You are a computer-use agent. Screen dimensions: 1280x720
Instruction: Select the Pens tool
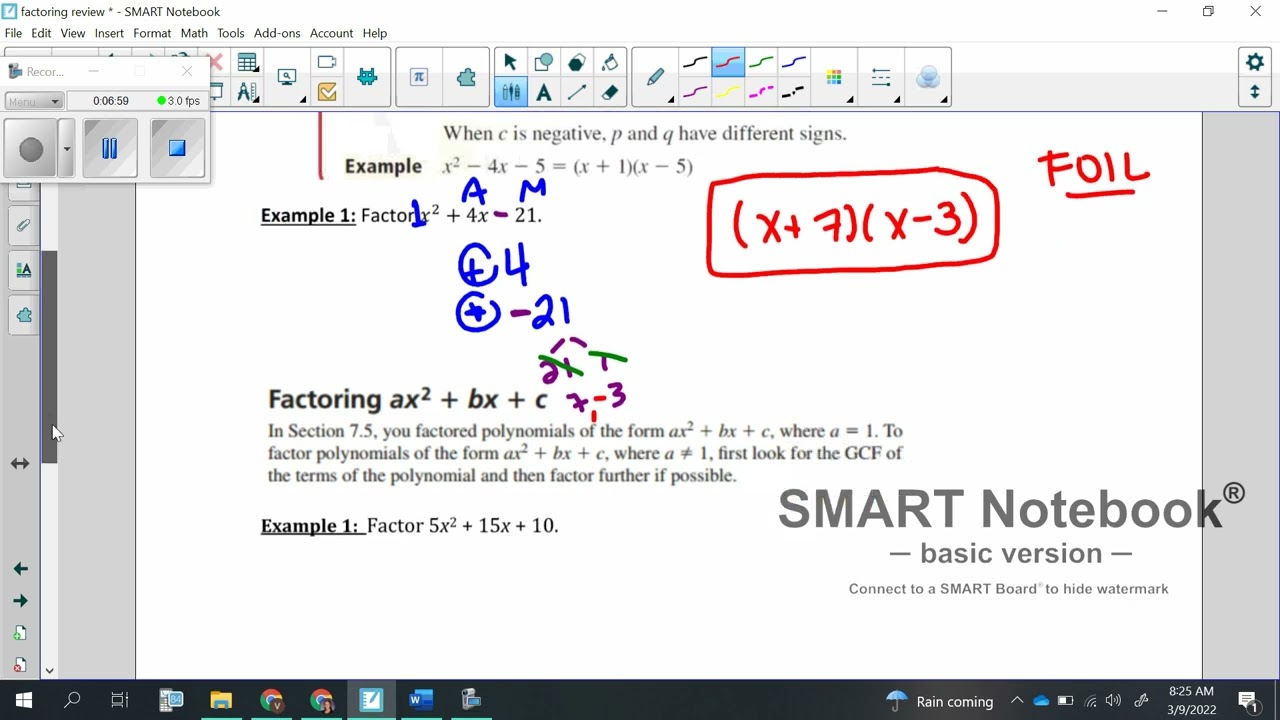coord(510,92)
